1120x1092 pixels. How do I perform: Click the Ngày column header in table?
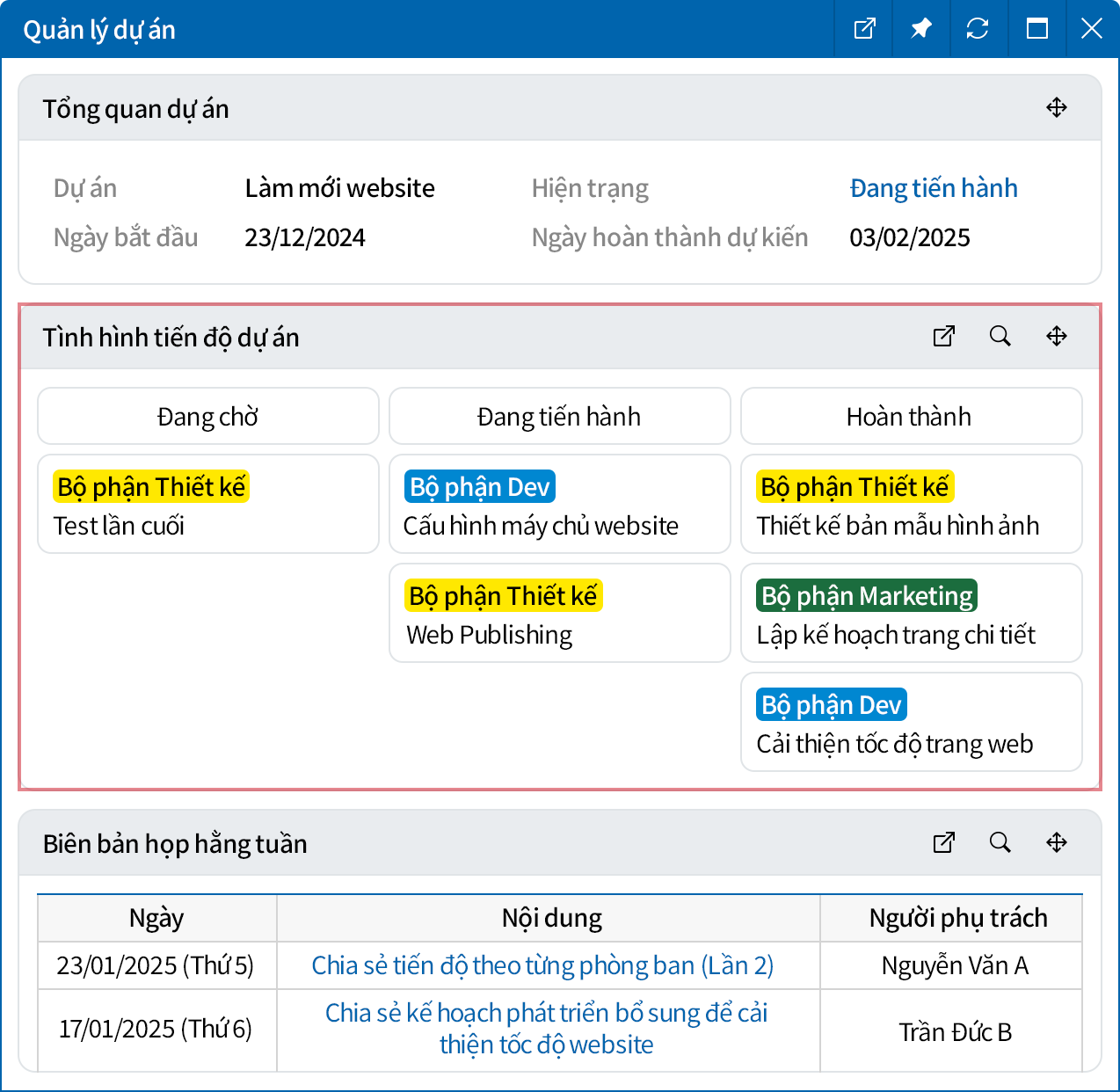click(x=156, y=918)
